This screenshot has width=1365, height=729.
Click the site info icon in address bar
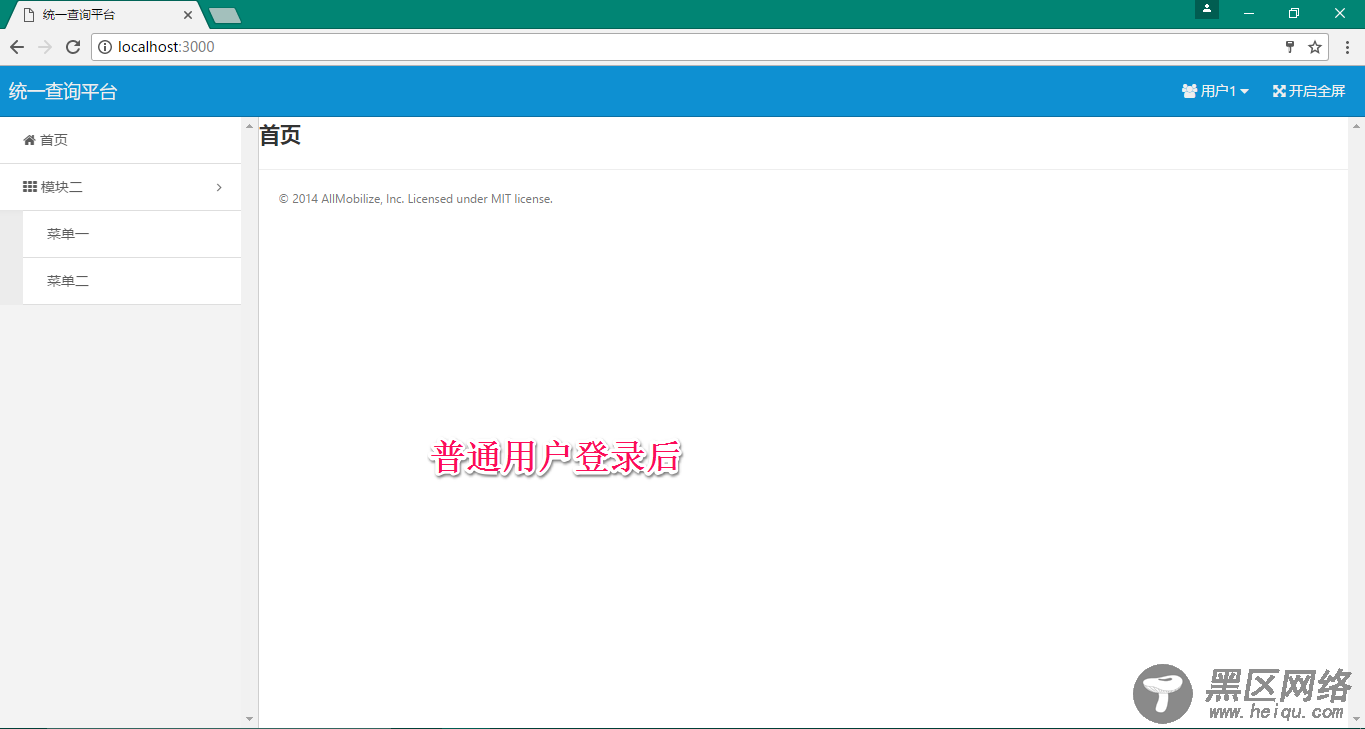(105, 47)
